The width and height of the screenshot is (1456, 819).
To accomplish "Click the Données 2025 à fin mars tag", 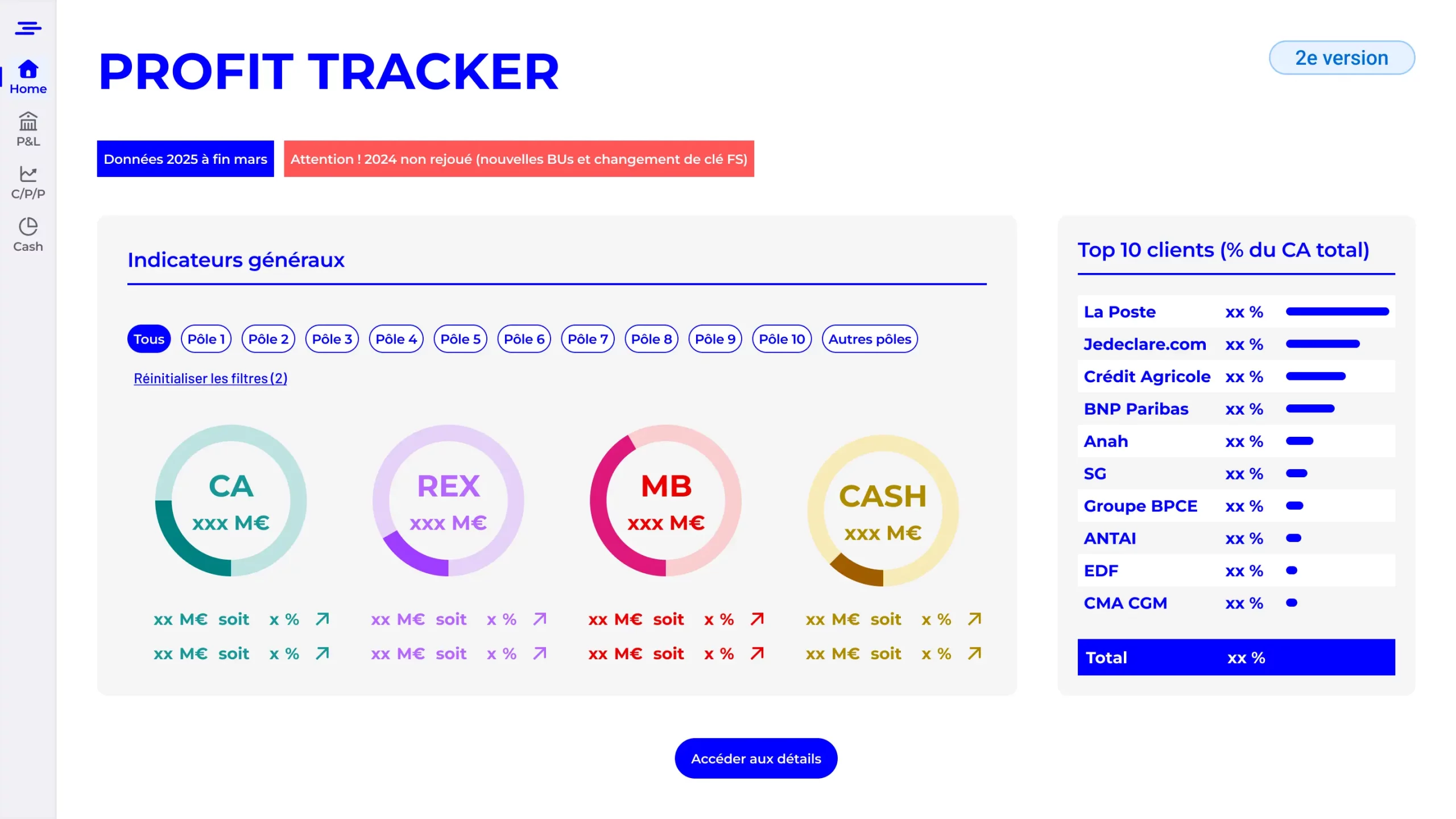I will [185, 159].
